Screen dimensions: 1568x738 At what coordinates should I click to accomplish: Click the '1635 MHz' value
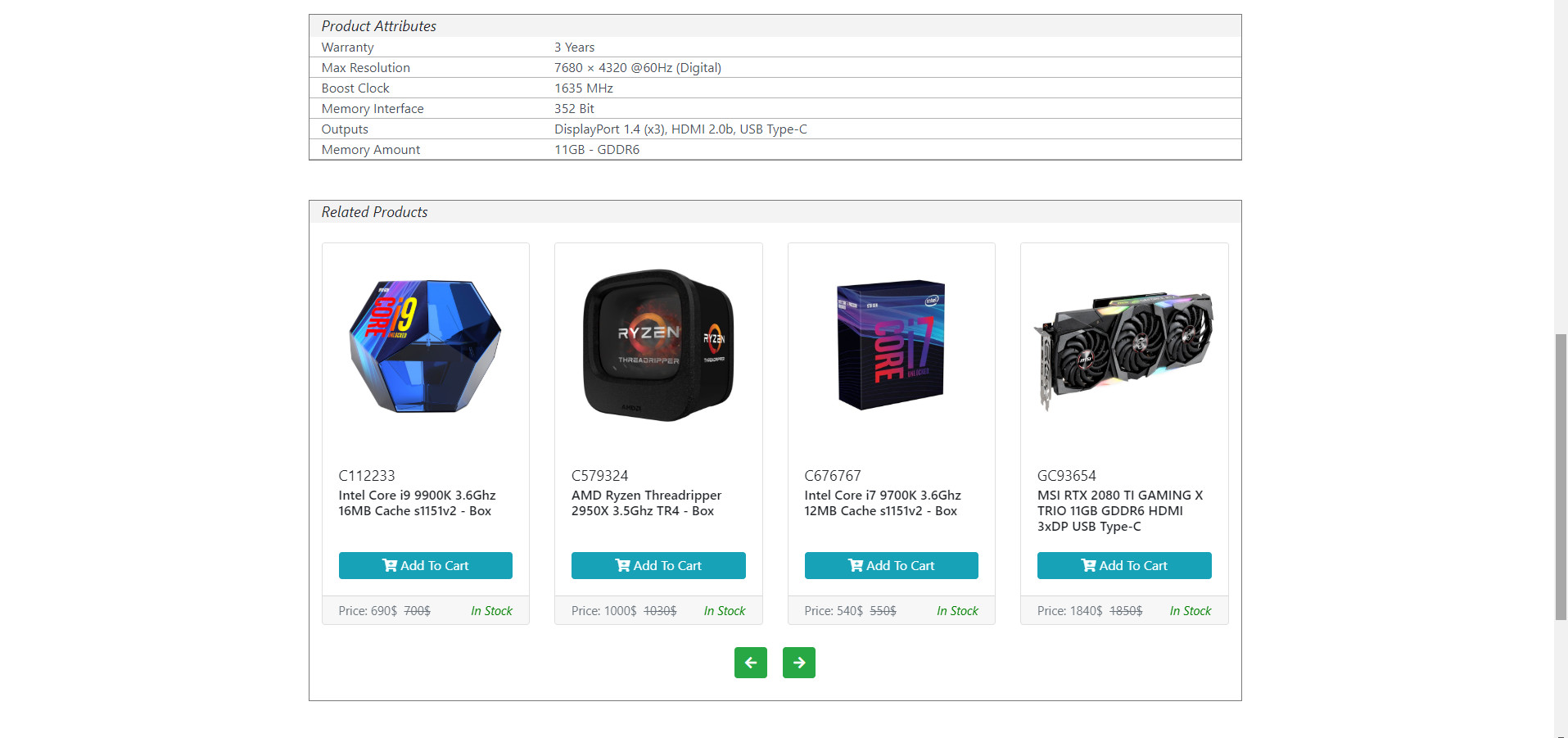click(x=584, y=88)
